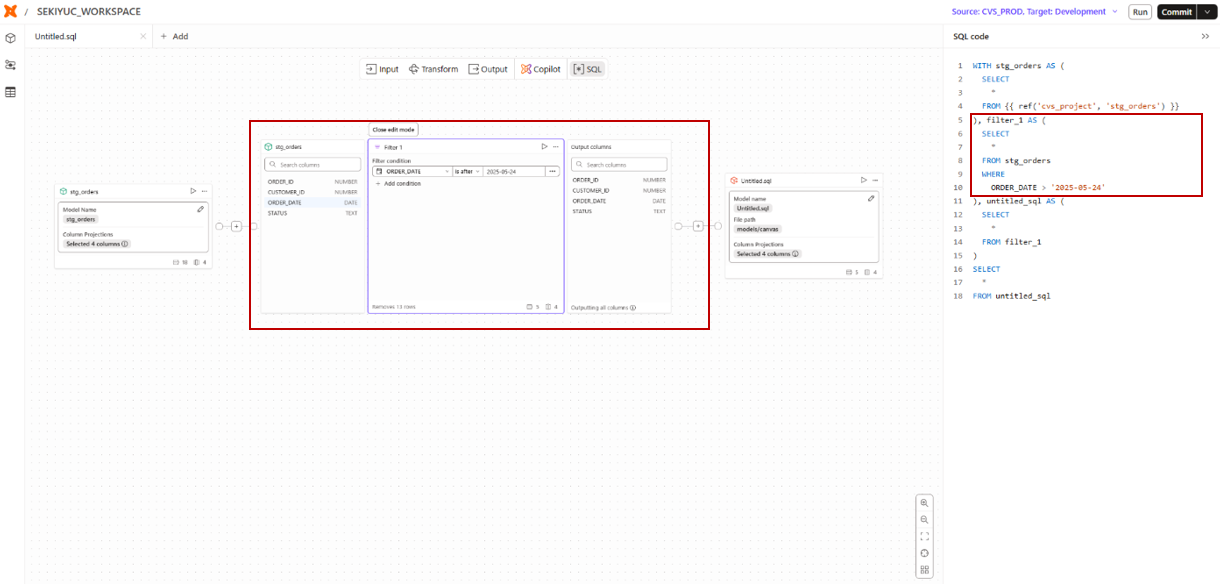
Task: Run the Untitled.sql output node
Action: coord(863,180)
